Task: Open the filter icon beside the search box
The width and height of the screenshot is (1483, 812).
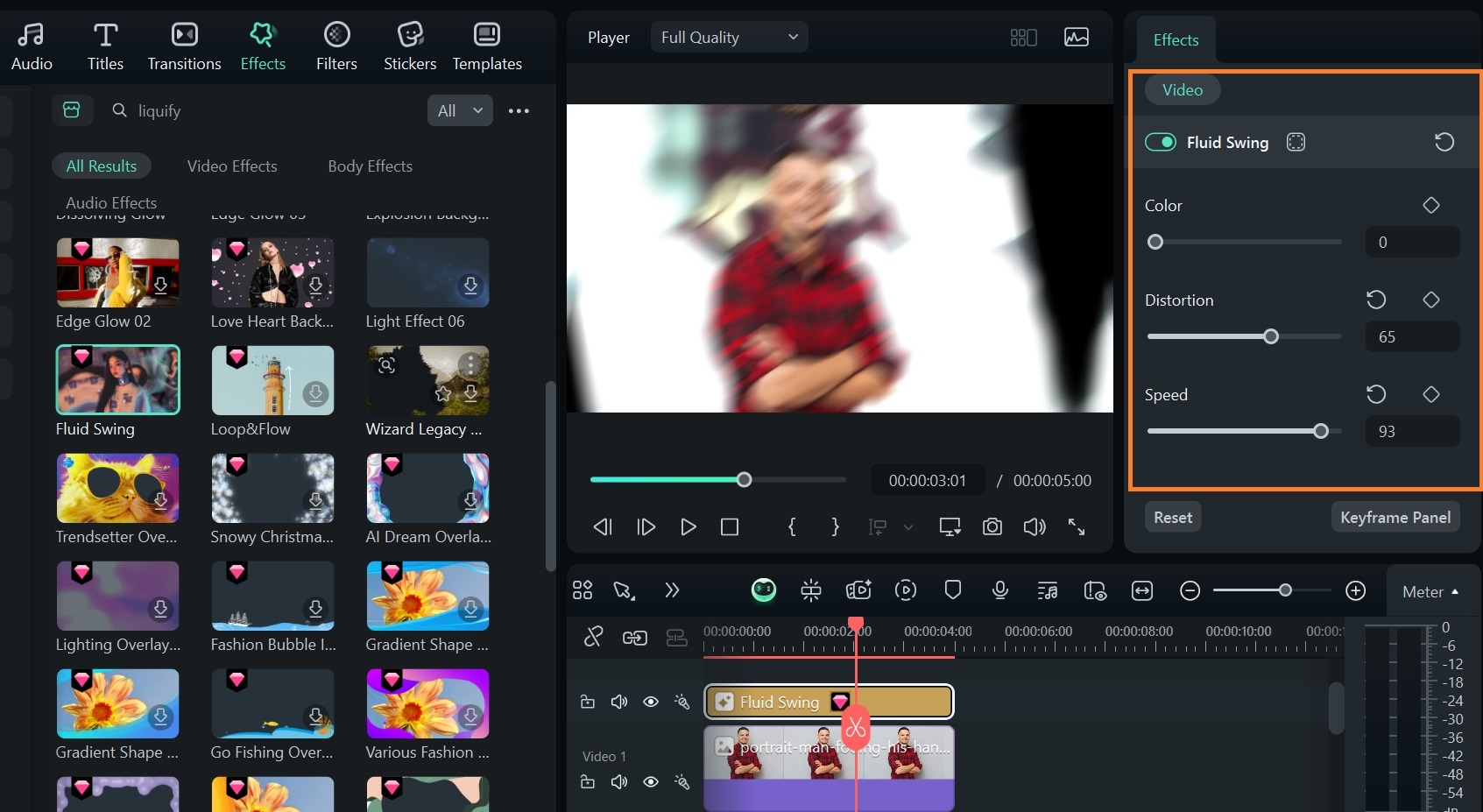Action: click(72, 110)
